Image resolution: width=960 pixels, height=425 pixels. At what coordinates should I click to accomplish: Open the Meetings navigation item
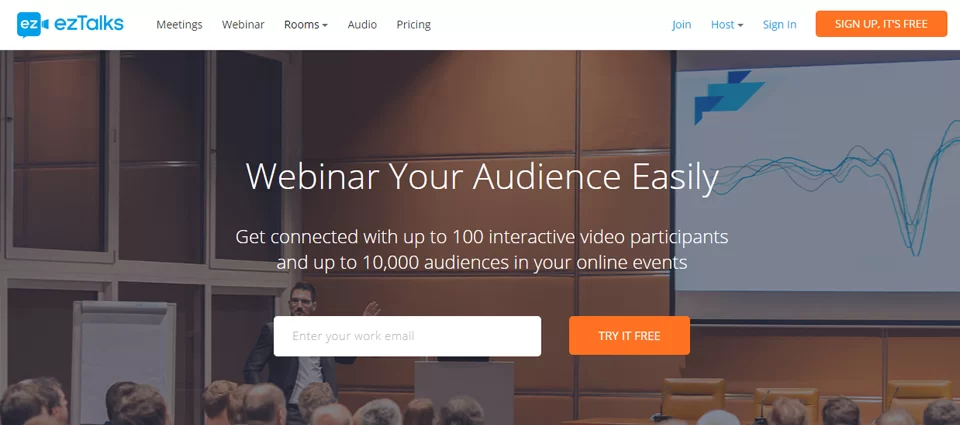pos(179,25)
